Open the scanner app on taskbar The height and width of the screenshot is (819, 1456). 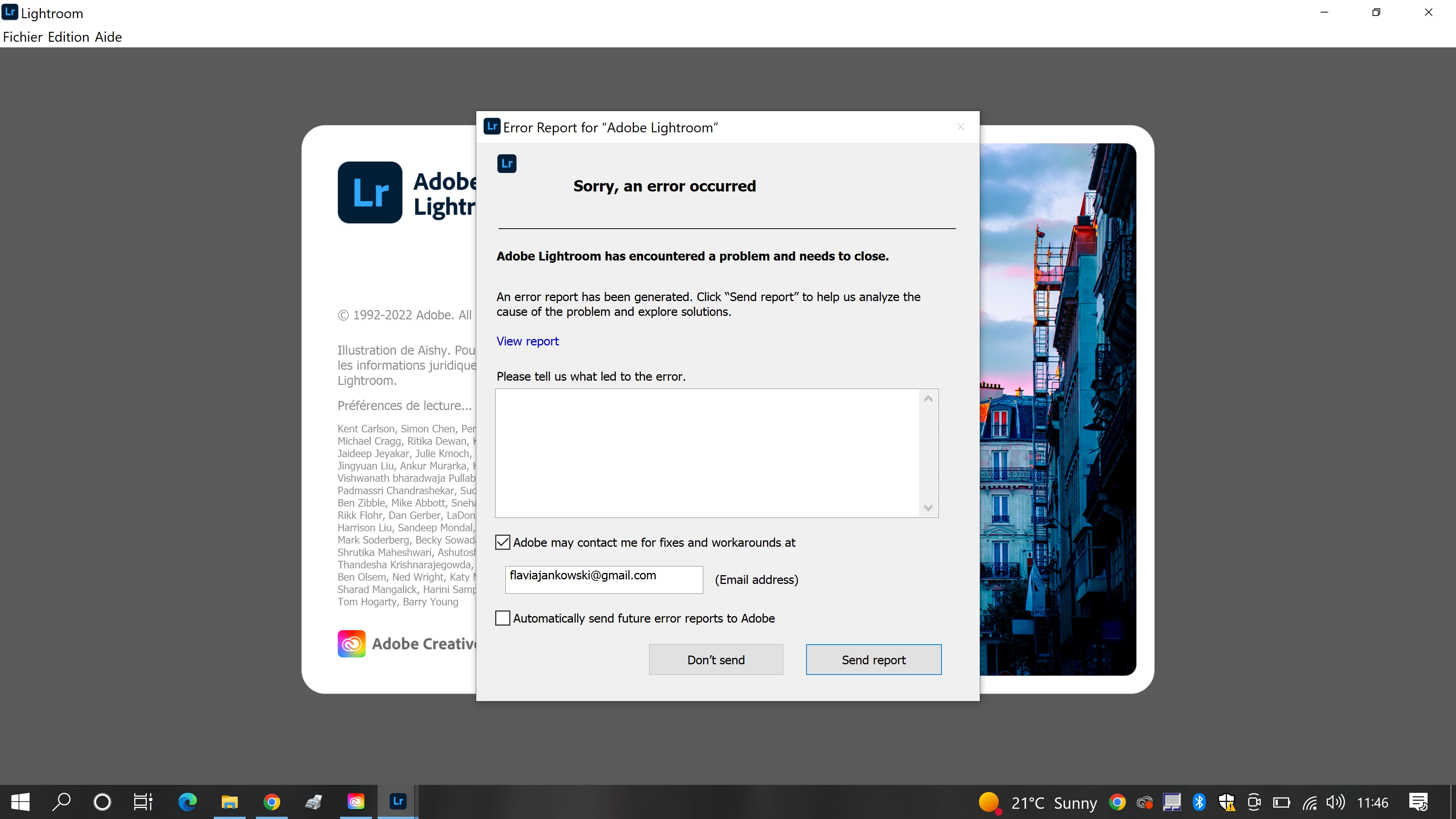click(314, 802)
